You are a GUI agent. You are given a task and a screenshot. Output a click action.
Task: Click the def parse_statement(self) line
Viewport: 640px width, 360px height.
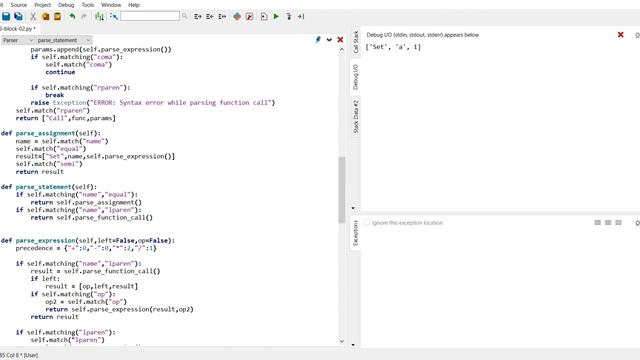[49, 187]
